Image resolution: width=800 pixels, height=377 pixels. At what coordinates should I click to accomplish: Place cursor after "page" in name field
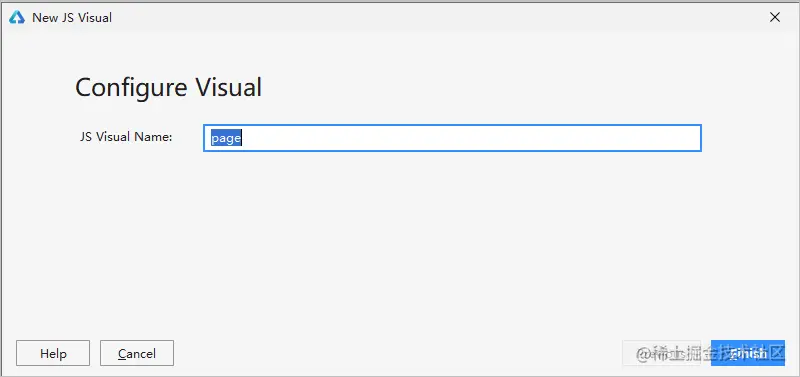click(243, 138)
